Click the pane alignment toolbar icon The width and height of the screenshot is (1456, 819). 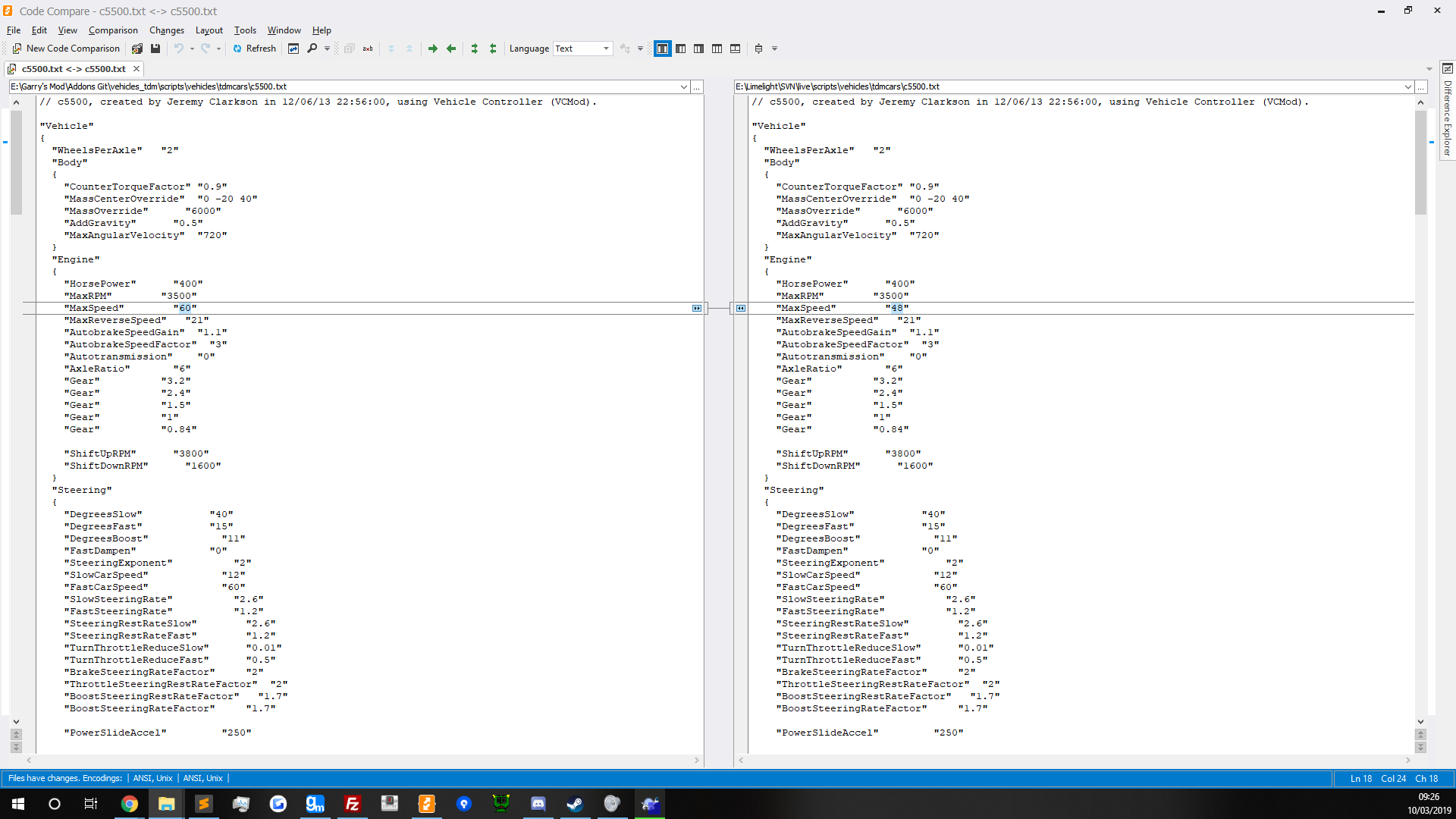point(758,49)
